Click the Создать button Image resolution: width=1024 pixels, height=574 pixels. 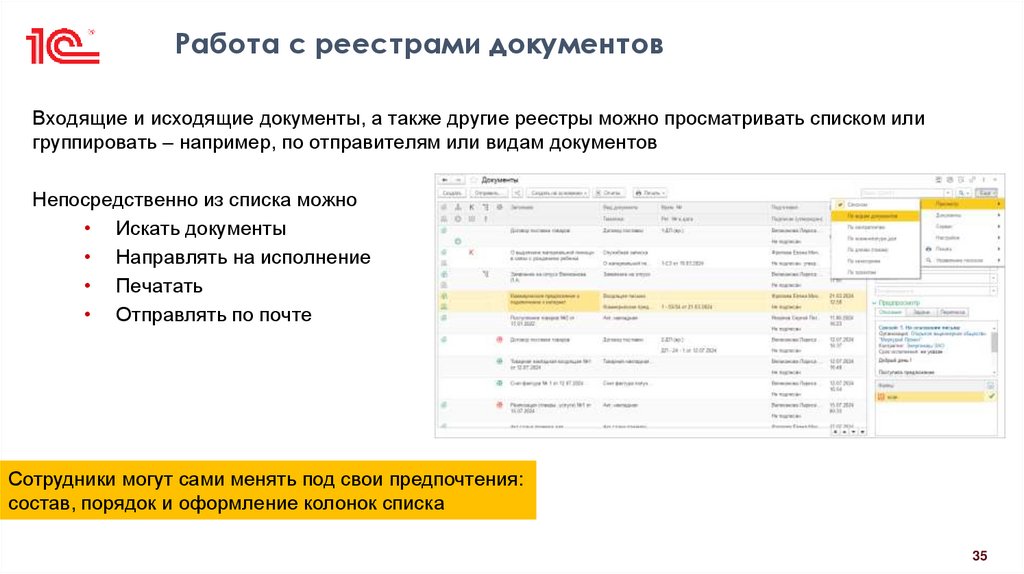point(452,193)
